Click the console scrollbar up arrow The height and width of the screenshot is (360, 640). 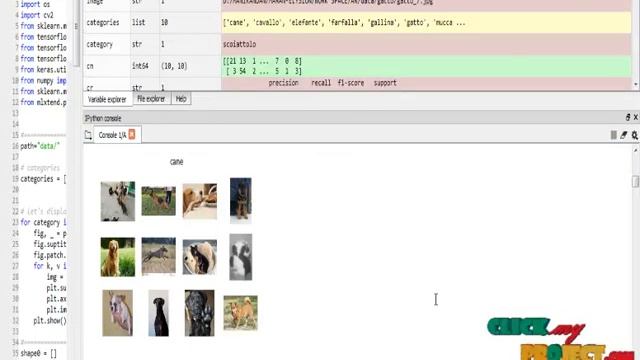635,150
